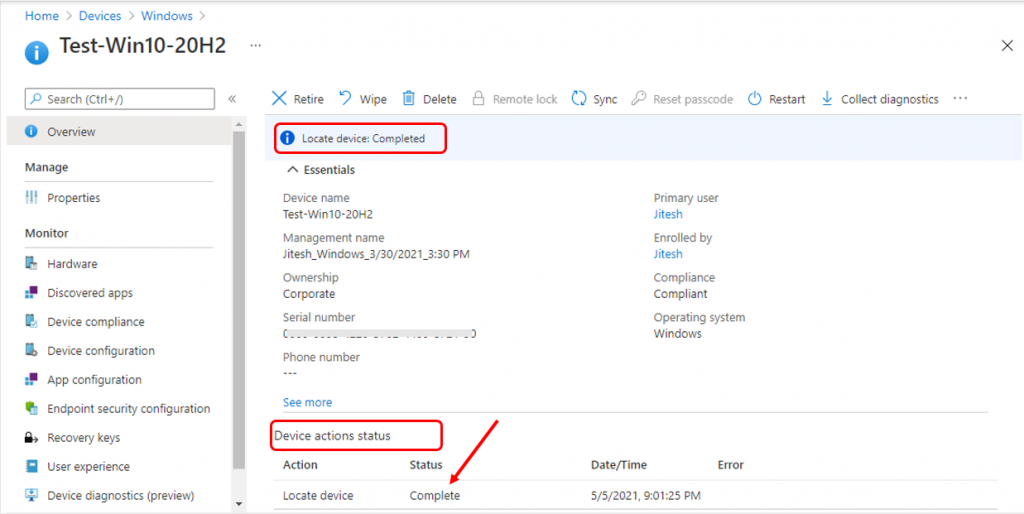This screenshot has height=514, width=1024.
Task: Click the Restart button label
Action: [x=787, y=99]
